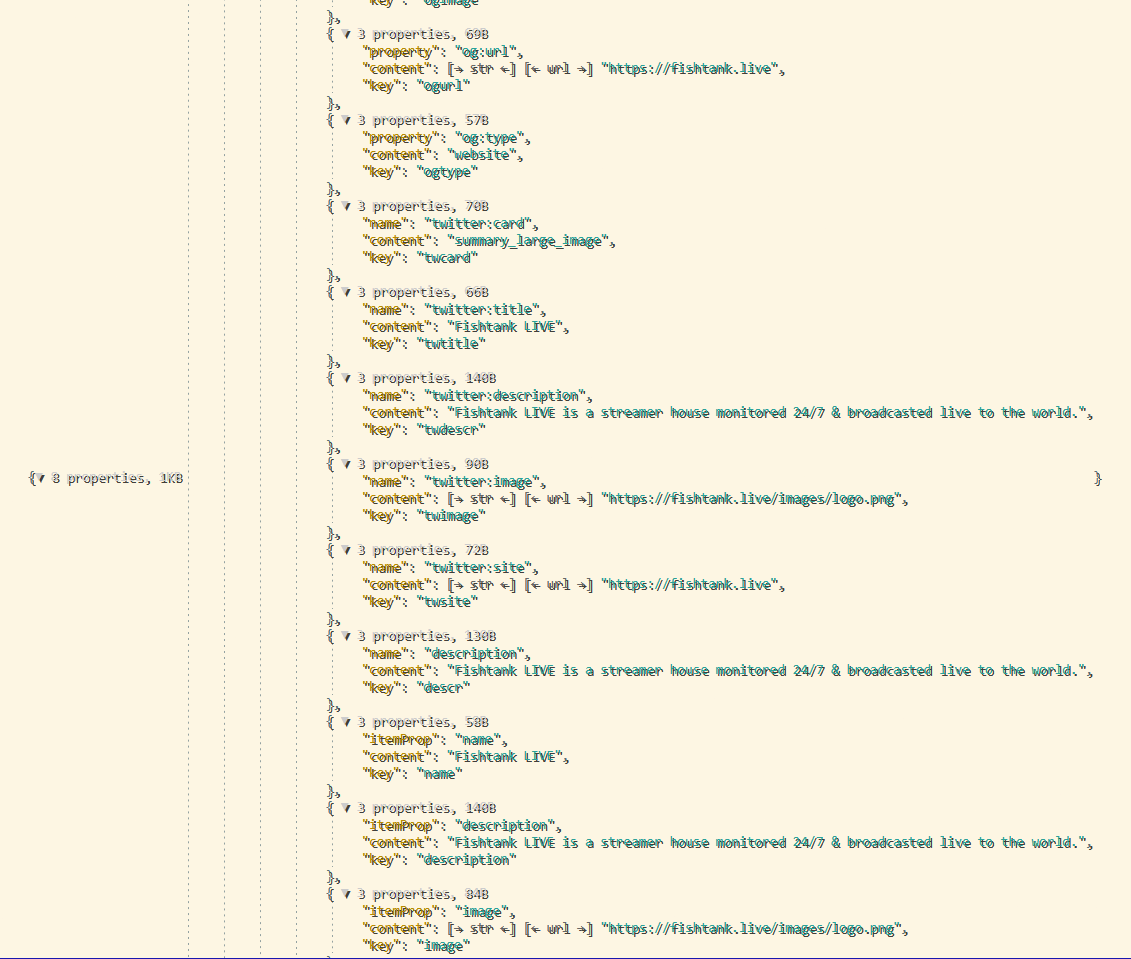Select the "twimage" key value
This screenshot has width=1131, height=959.
[x=451, y=516]
